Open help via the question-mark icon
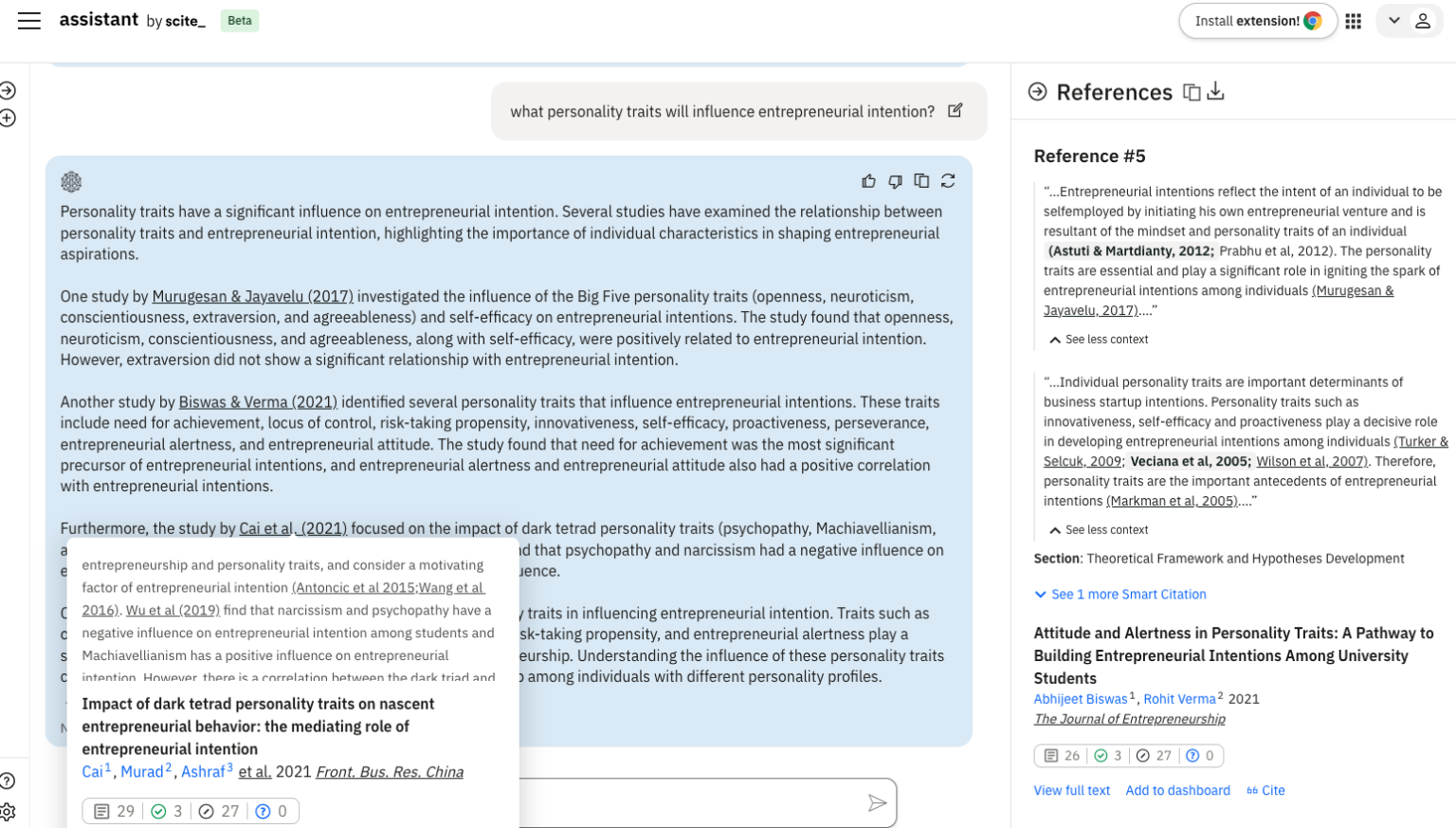Viewport: 1456px width, 828px height. (8, 780)
